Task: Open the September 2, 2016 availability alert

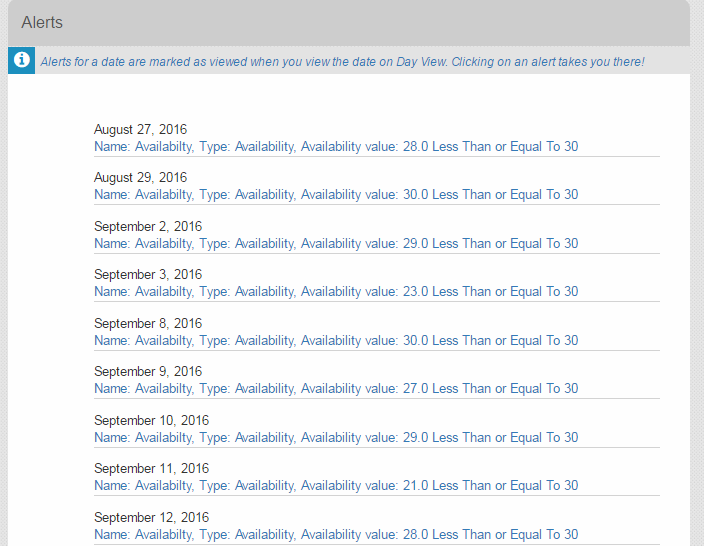Action: click(x=336, y=243)
